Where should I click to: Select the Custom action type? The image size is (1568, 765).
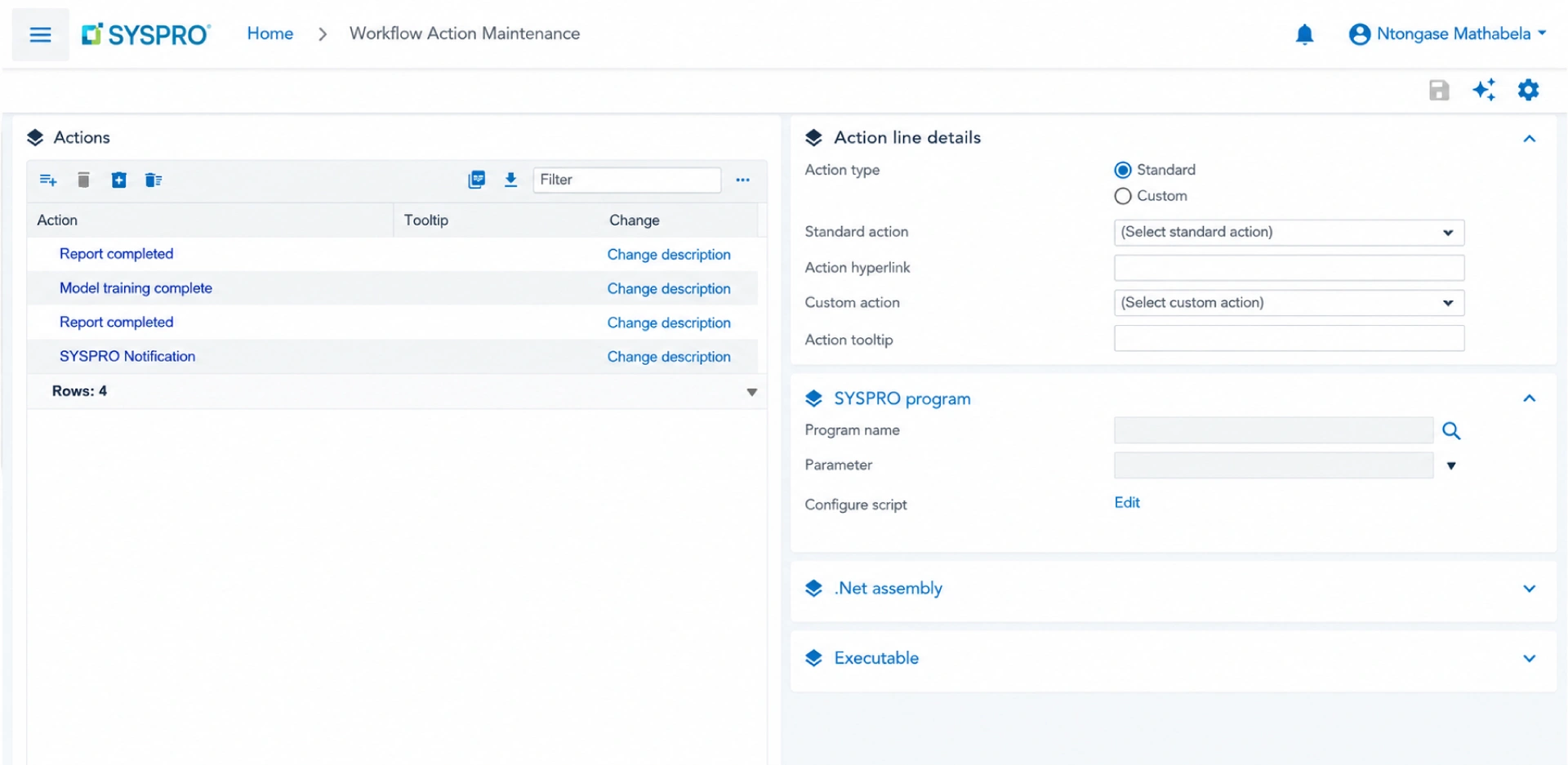1123,196
